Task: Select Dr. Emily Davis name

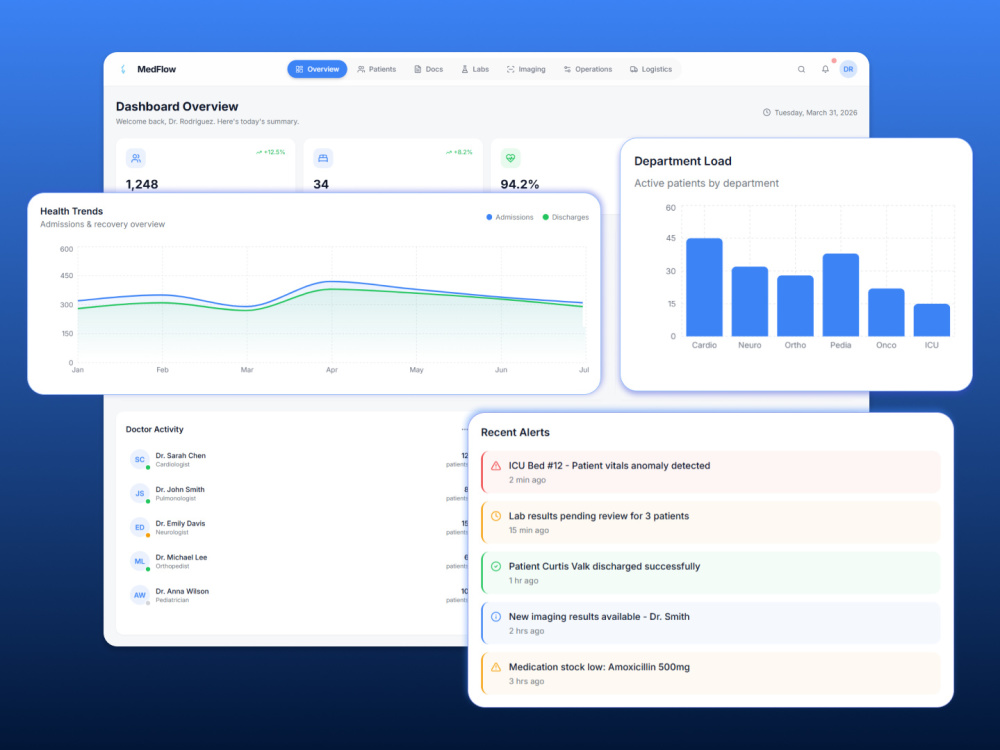Action: click(x=180, y=523)
